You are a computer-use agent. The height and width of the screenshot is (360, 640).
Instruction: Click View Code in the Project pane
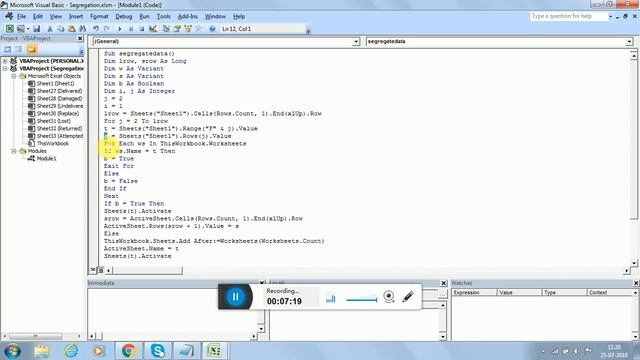click(x=7, y=49)
